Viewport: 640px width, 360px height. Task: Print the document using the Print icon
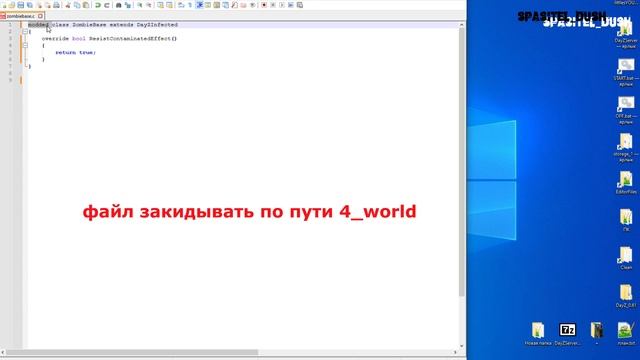click(x=56, y=5)
